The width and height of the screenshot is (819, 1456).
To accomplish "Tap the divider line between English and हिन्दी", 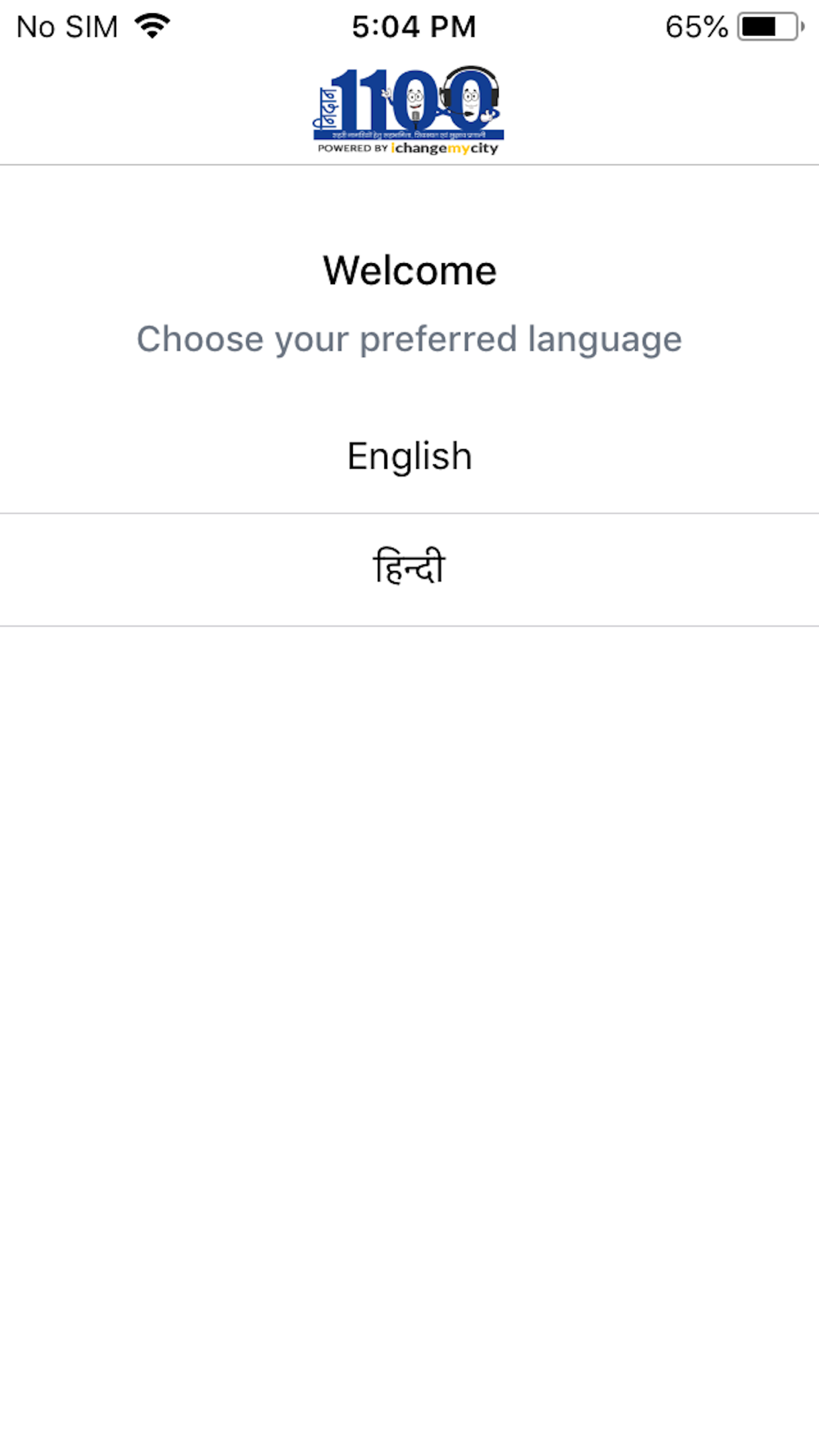I will point(409,513).
